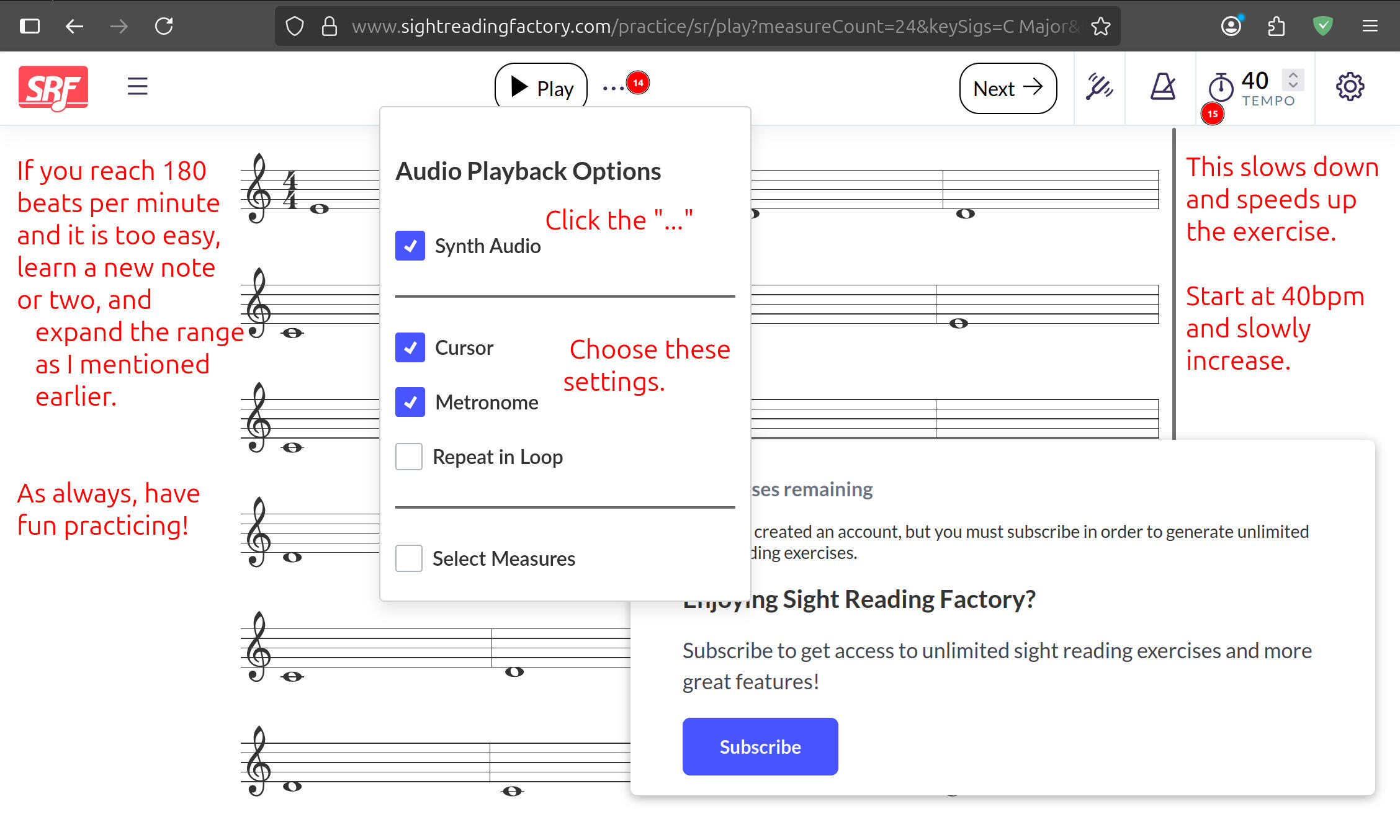Click the TEMPO label
The width and height of the screenshot is (1400, 840).
tap(1268, 101)
